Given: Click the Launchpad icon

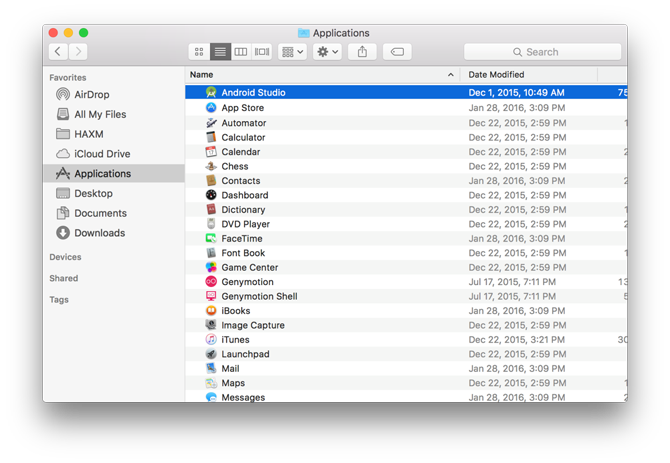Looking at the screenshot, I should click(x=211, y=354).
